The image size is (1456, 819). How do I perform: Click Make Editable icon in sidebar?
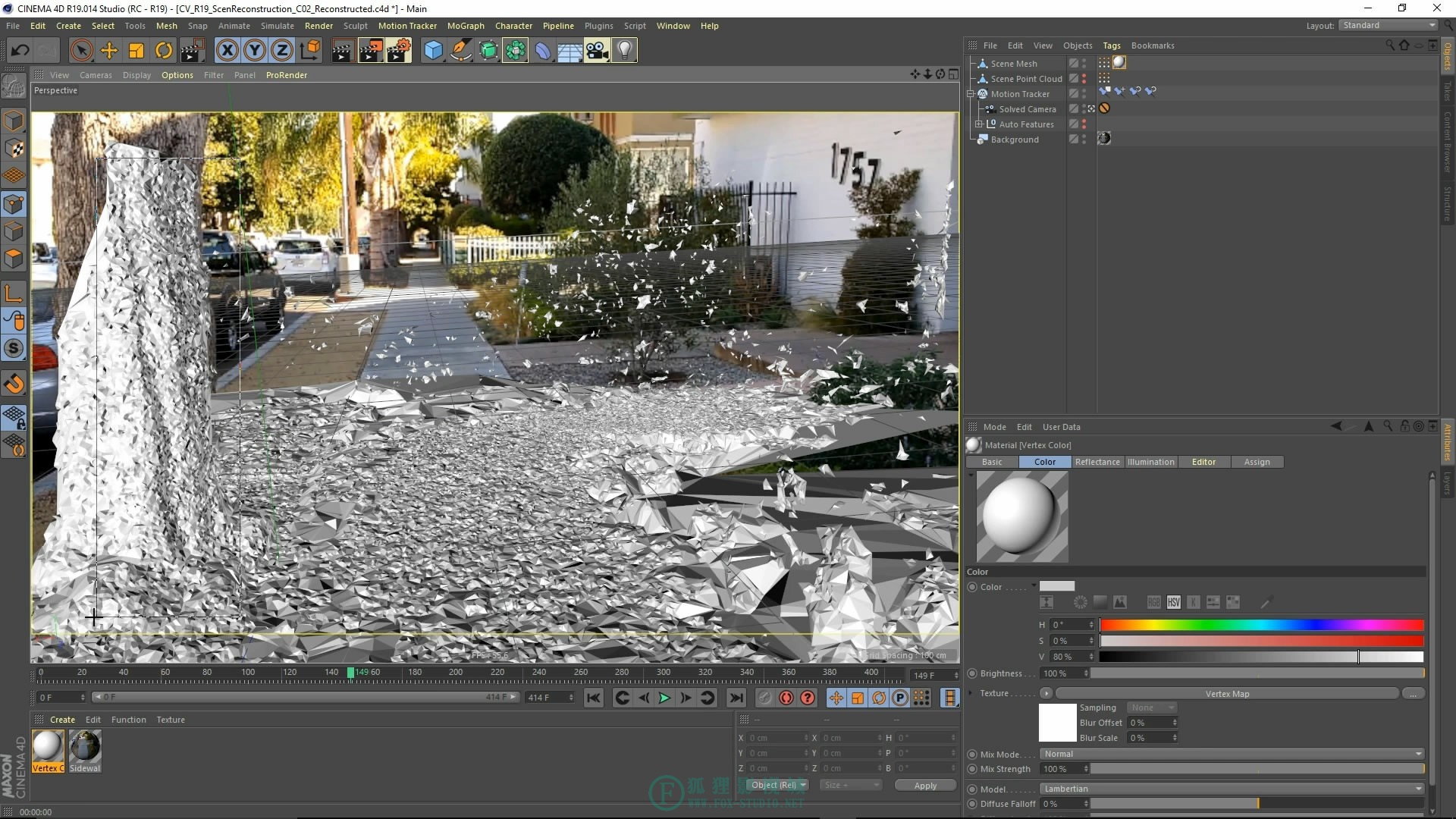(x=14, y=86)
